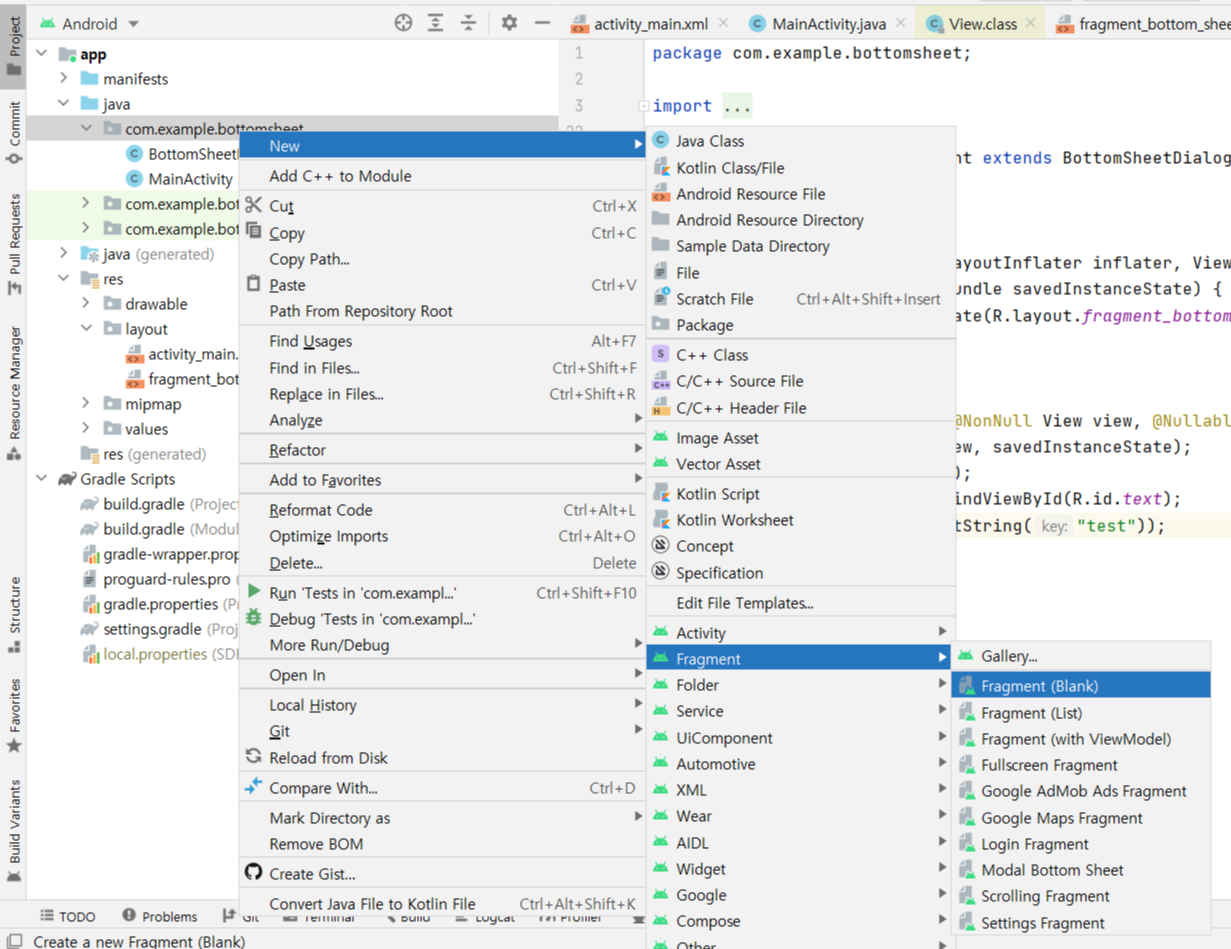Expand the drawable folder
This screenshot has width=1231, height=949.
[x=86, y=304]
